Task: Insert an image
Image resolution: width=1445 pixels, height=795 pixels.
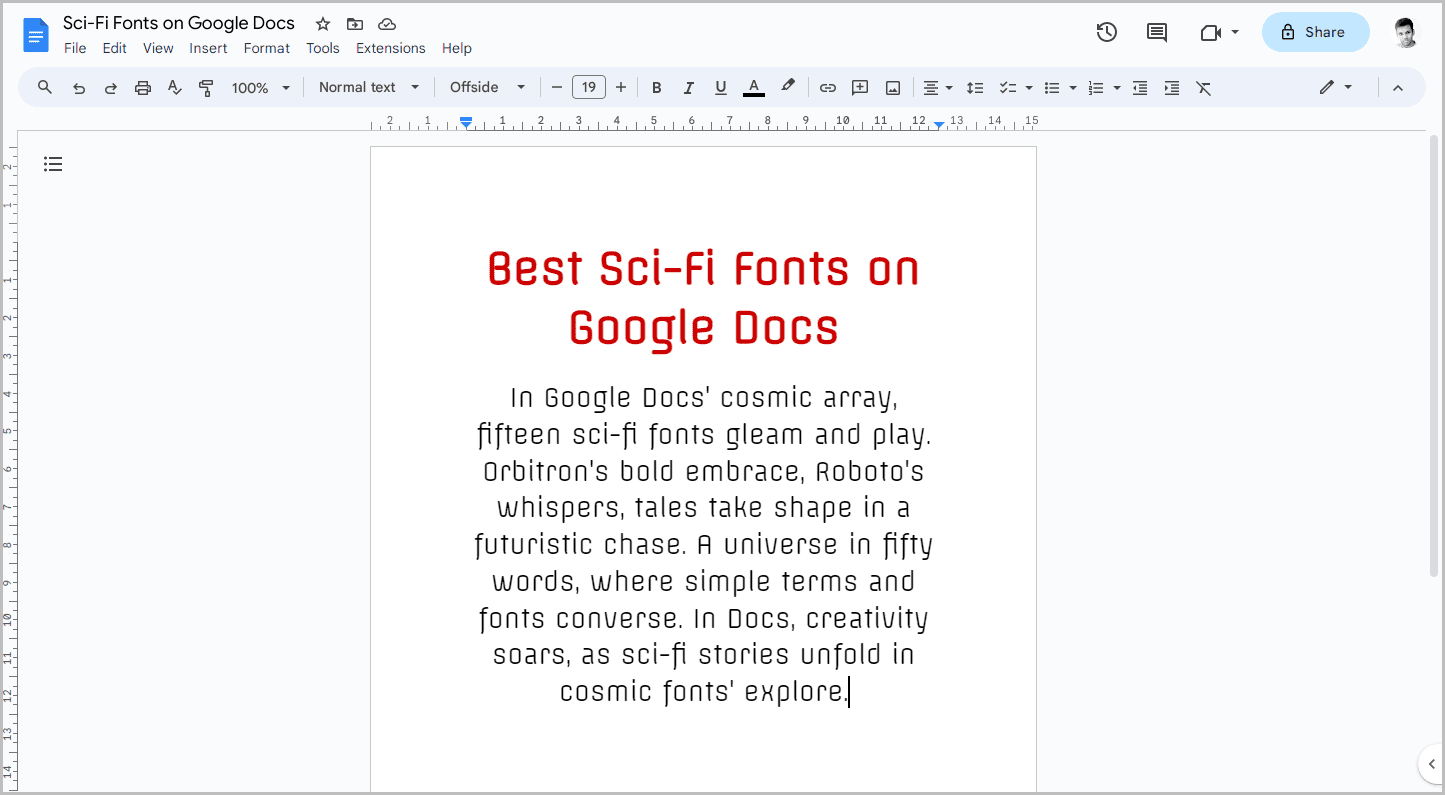Action: point(891,87)
